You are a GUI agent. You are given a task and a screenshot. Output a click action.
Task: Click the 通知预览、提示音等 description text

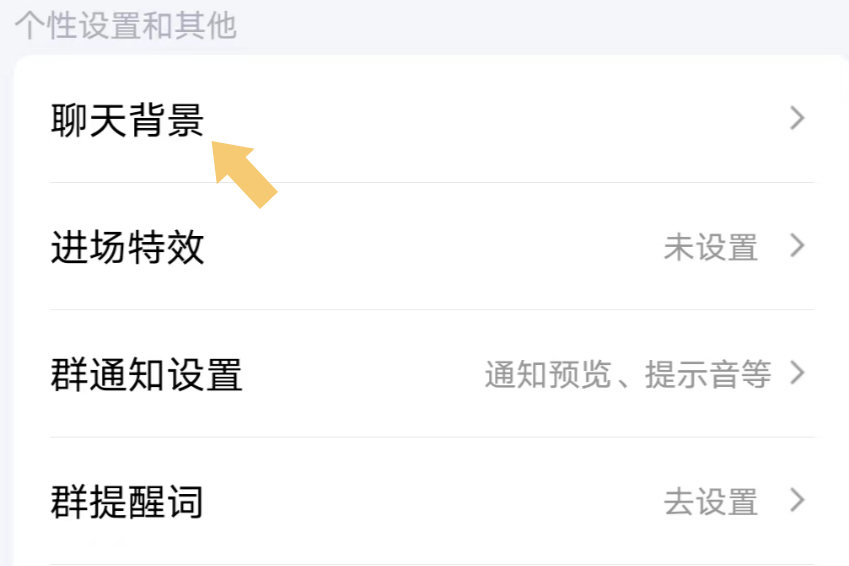click(628, 375)
